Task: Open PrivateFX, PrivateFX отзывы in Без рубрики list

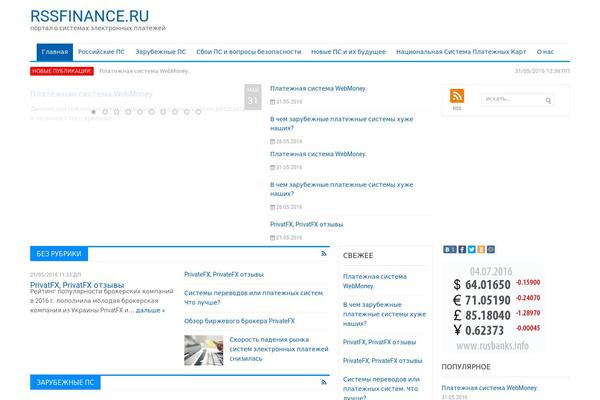Action: pyautogui.click(x=224, y=274)
